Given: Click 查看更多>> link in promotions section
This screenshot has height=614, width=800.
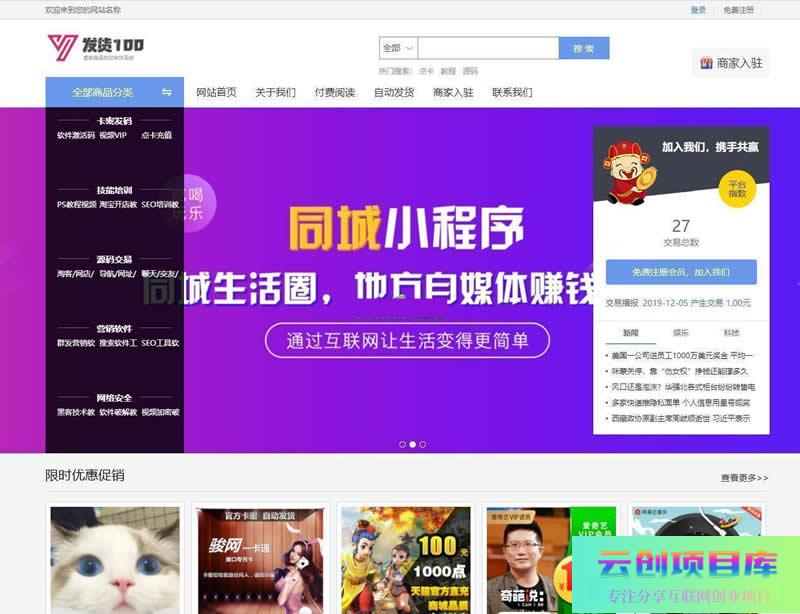Looking at the screenshot, I should [744, 478].
